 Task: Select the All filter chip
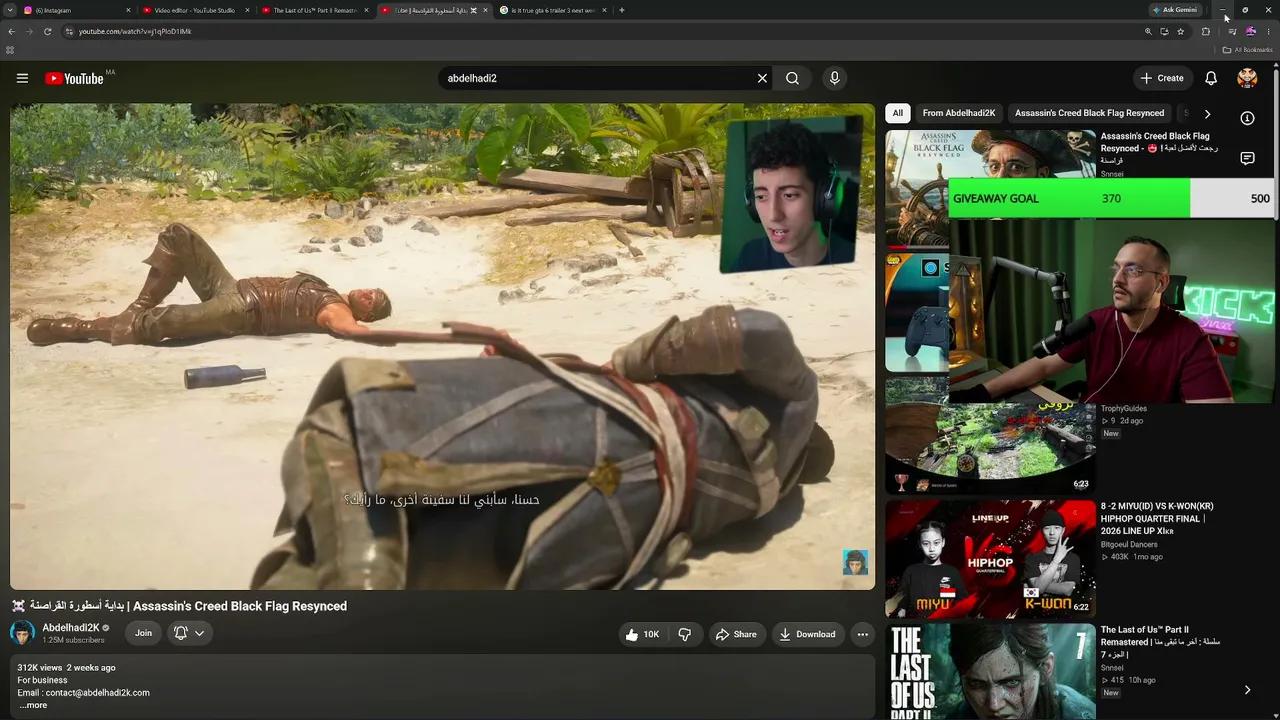[x=898, y=113]
